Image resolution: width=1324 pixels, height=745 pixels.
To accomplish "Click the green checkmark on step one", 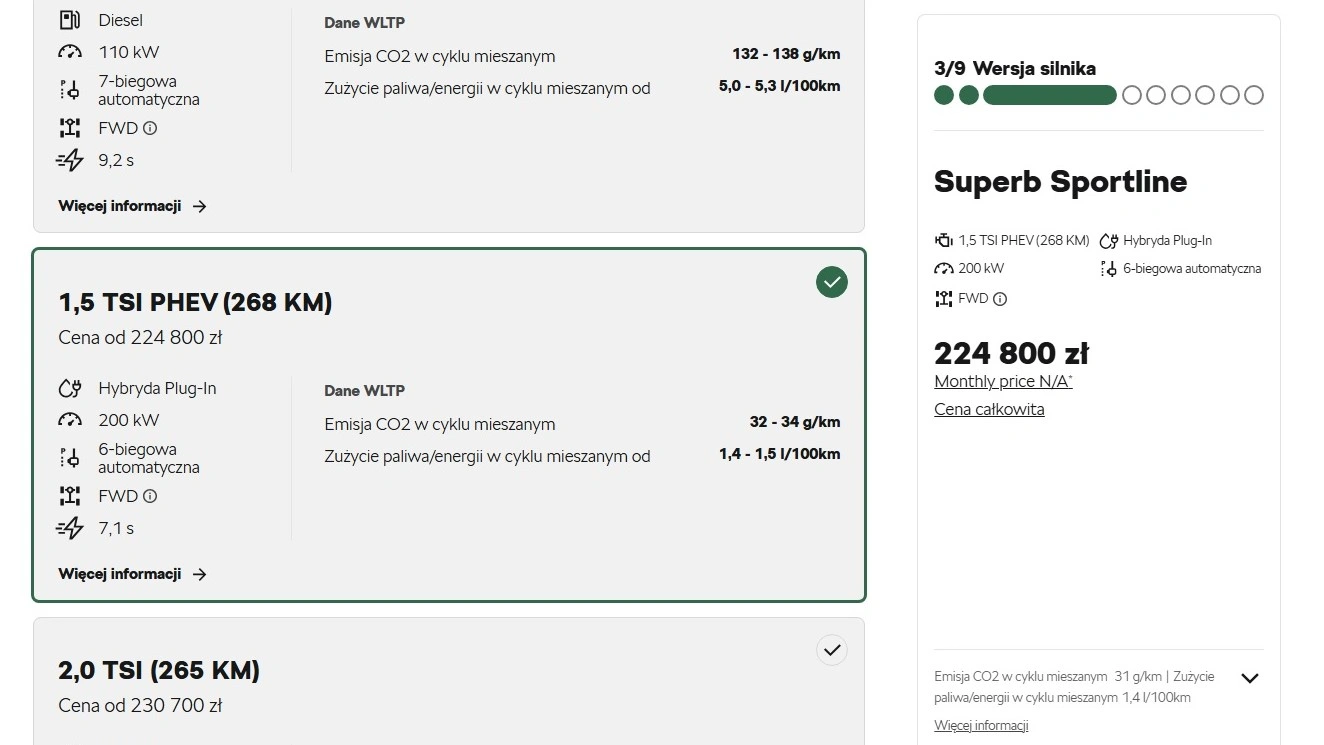I will point(943,95).
